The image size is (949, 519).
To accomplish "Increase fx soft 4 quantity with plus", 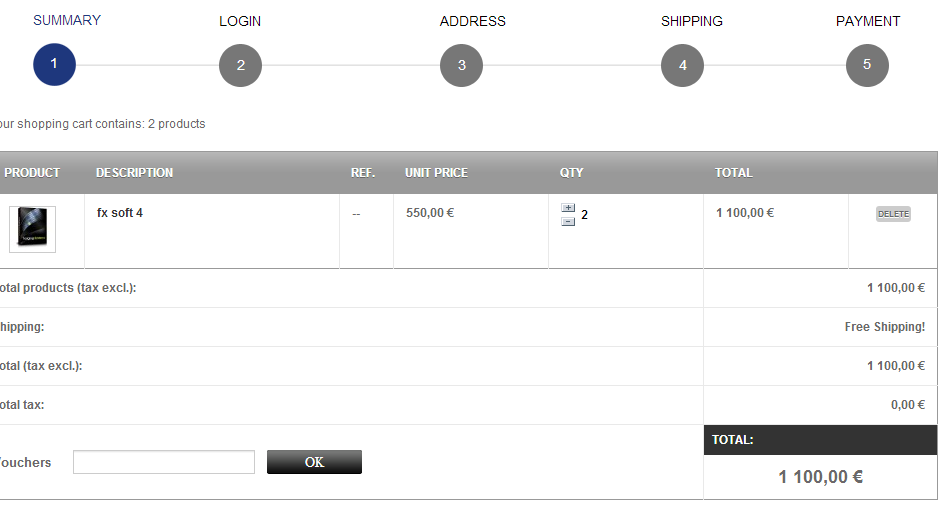I will coord(568,208).
